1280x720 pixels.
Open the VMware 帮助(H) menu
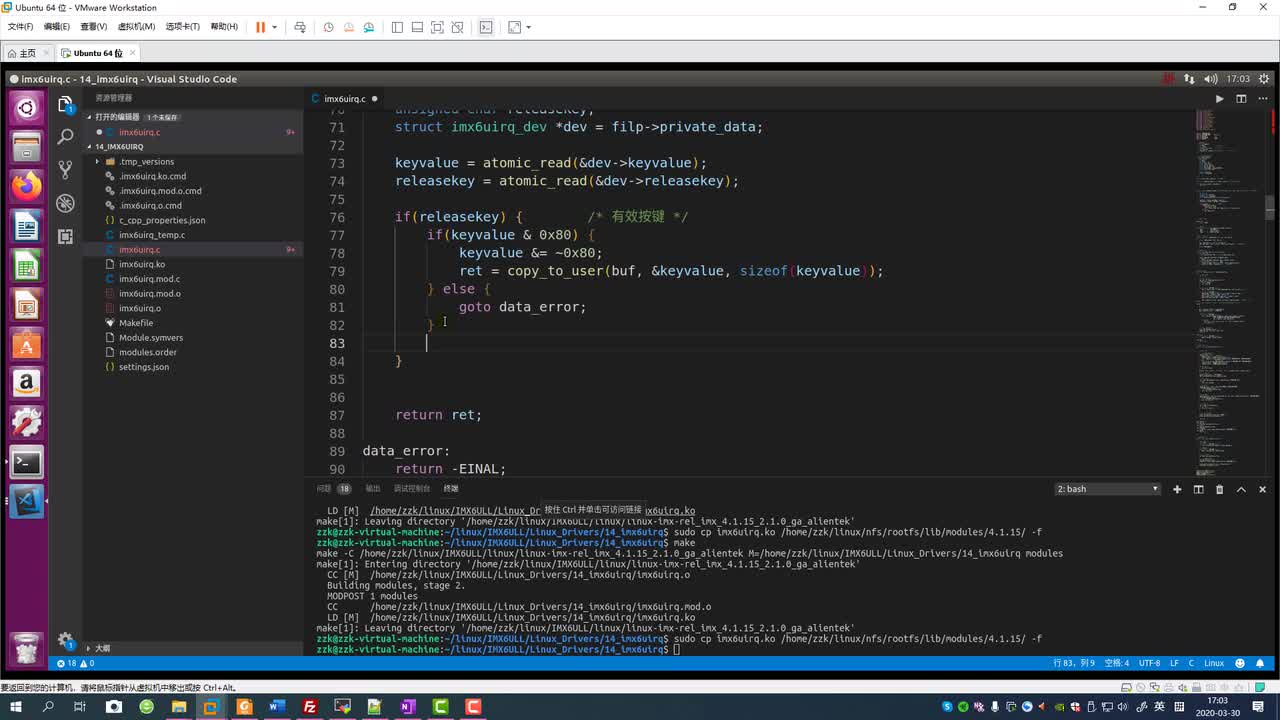click(x=224, y=27)
